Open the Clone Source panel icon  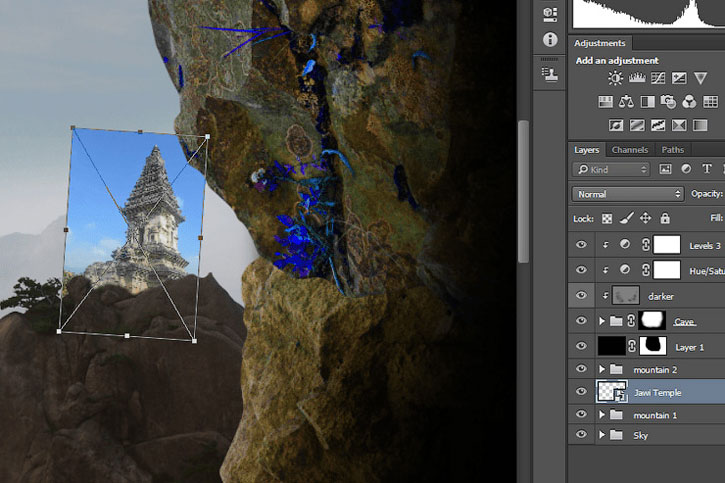tap(550, 74)
